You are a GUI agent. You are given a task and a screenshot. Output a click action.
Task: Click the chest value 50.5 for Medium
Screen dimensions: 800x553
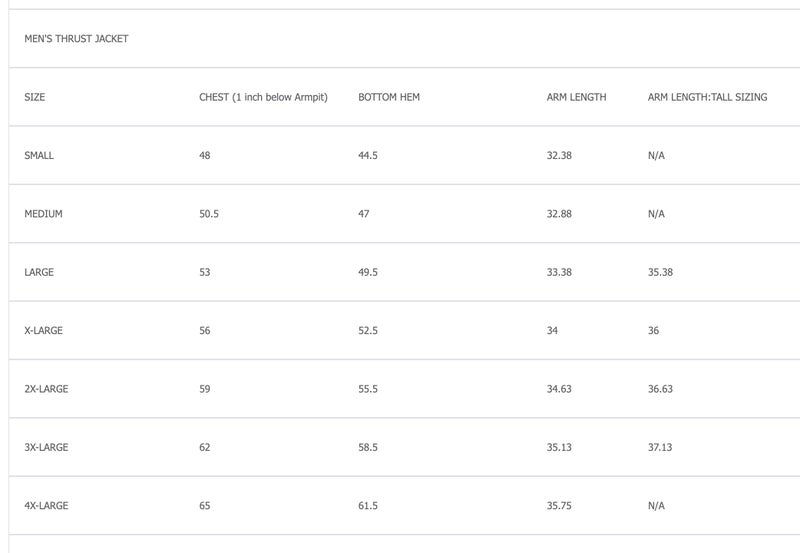pyautogui.click(x=209, y=214)
